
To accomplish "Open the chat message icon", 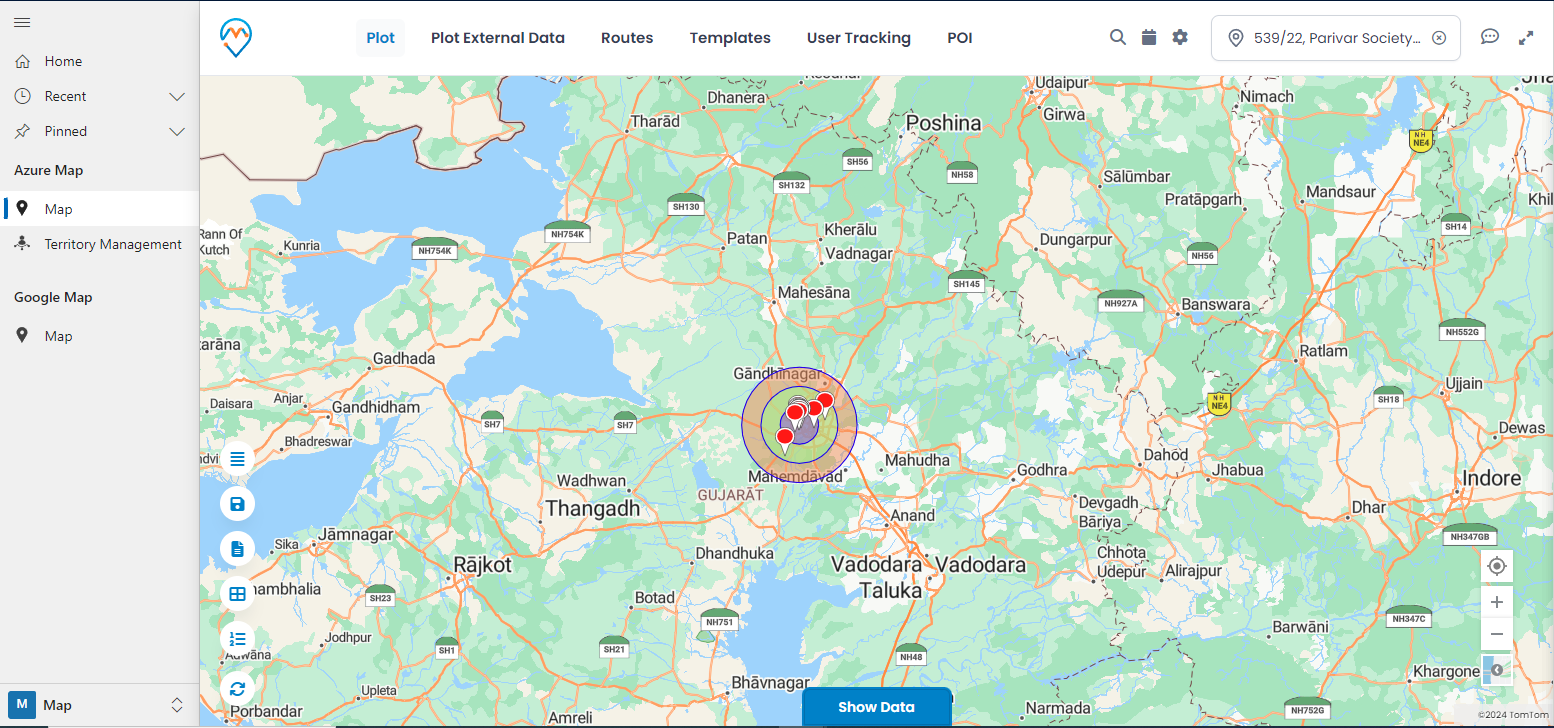I will click(x=1490, y=37).
